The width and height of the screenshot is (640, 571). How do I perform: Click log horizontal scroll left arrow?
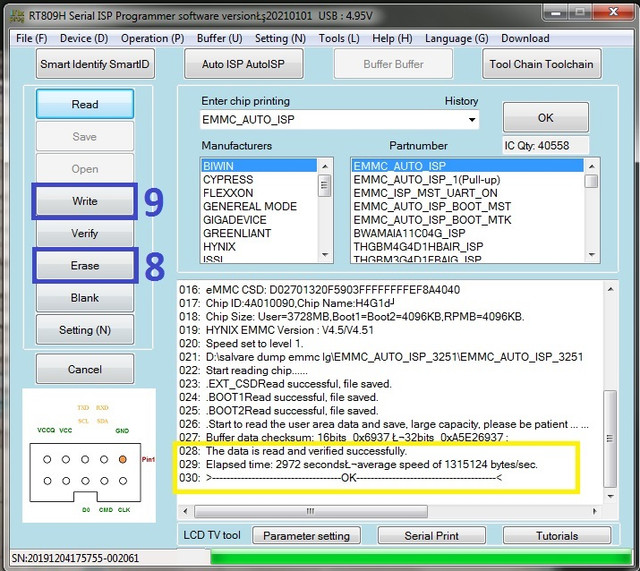[x=185, y=511]
